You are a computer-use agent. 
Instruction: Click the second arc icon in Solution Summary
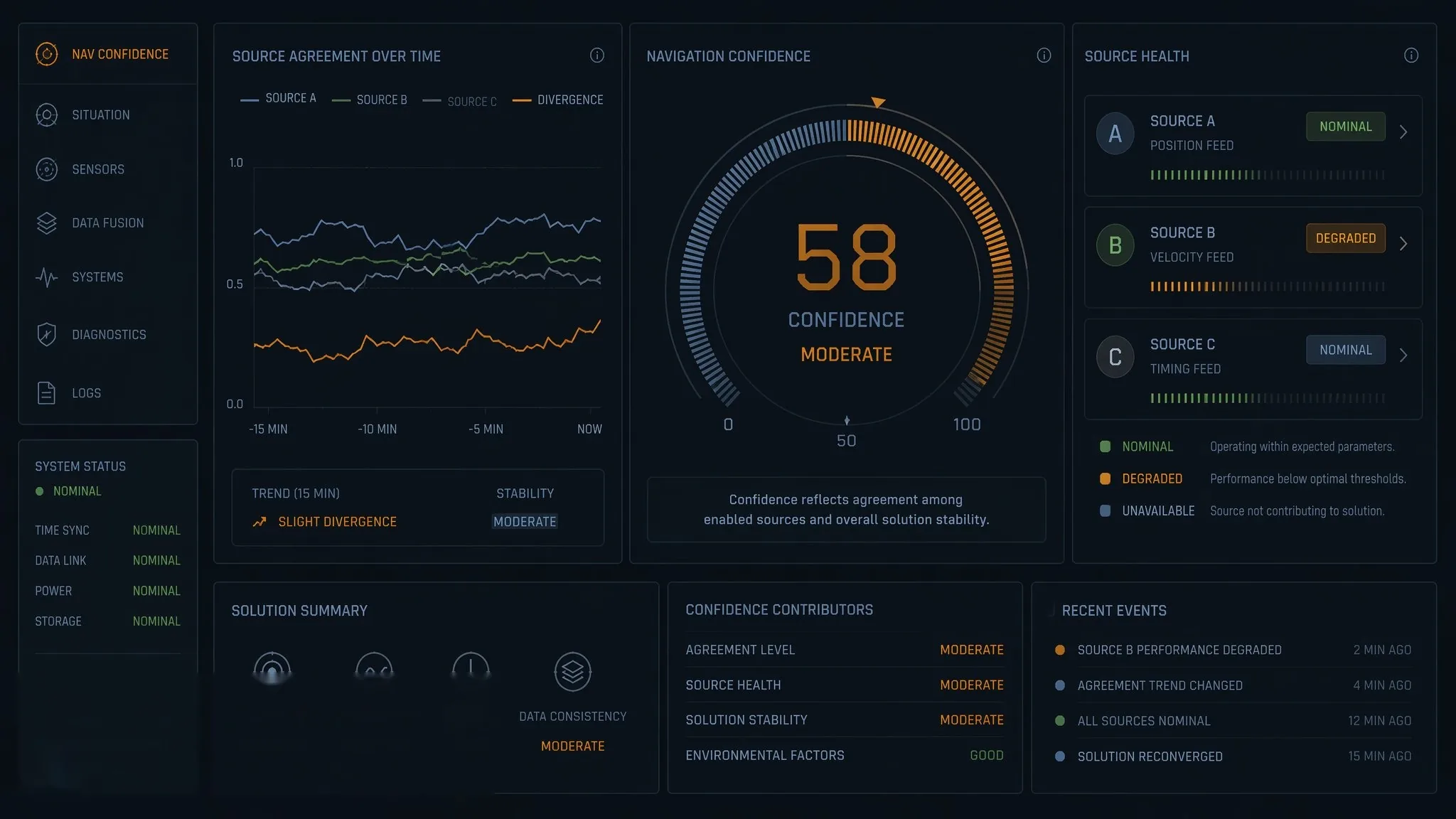(x=374, y=667)
